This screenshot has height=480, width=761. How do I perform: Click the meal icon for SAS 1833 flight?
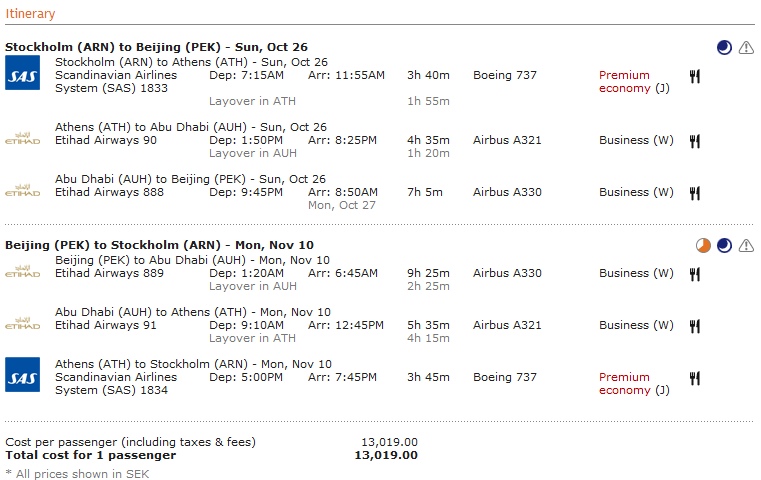695,76
